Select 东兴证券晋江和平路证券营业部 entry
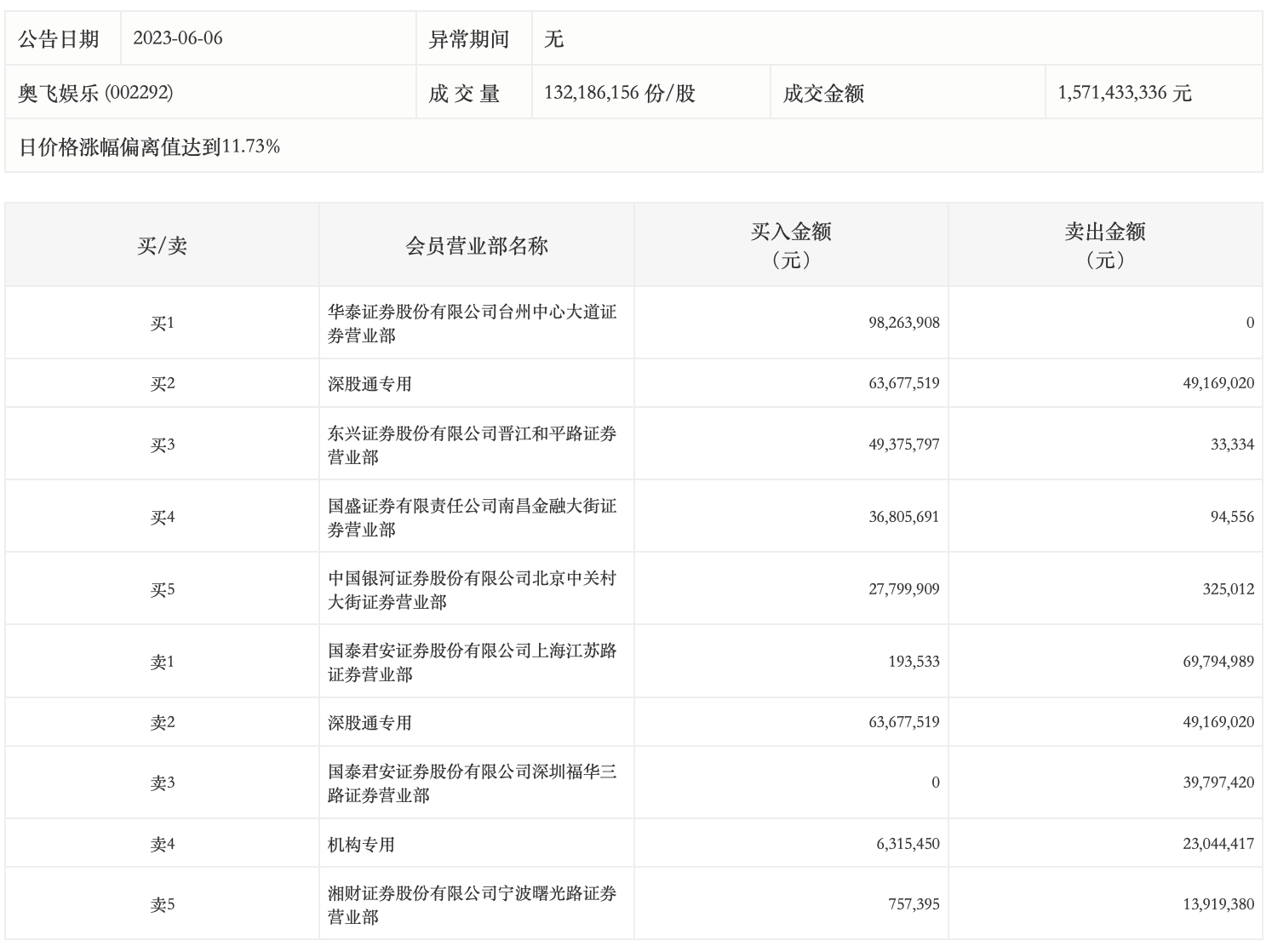This screenshot has width=1272, height=952. click(x=472, y=444)
